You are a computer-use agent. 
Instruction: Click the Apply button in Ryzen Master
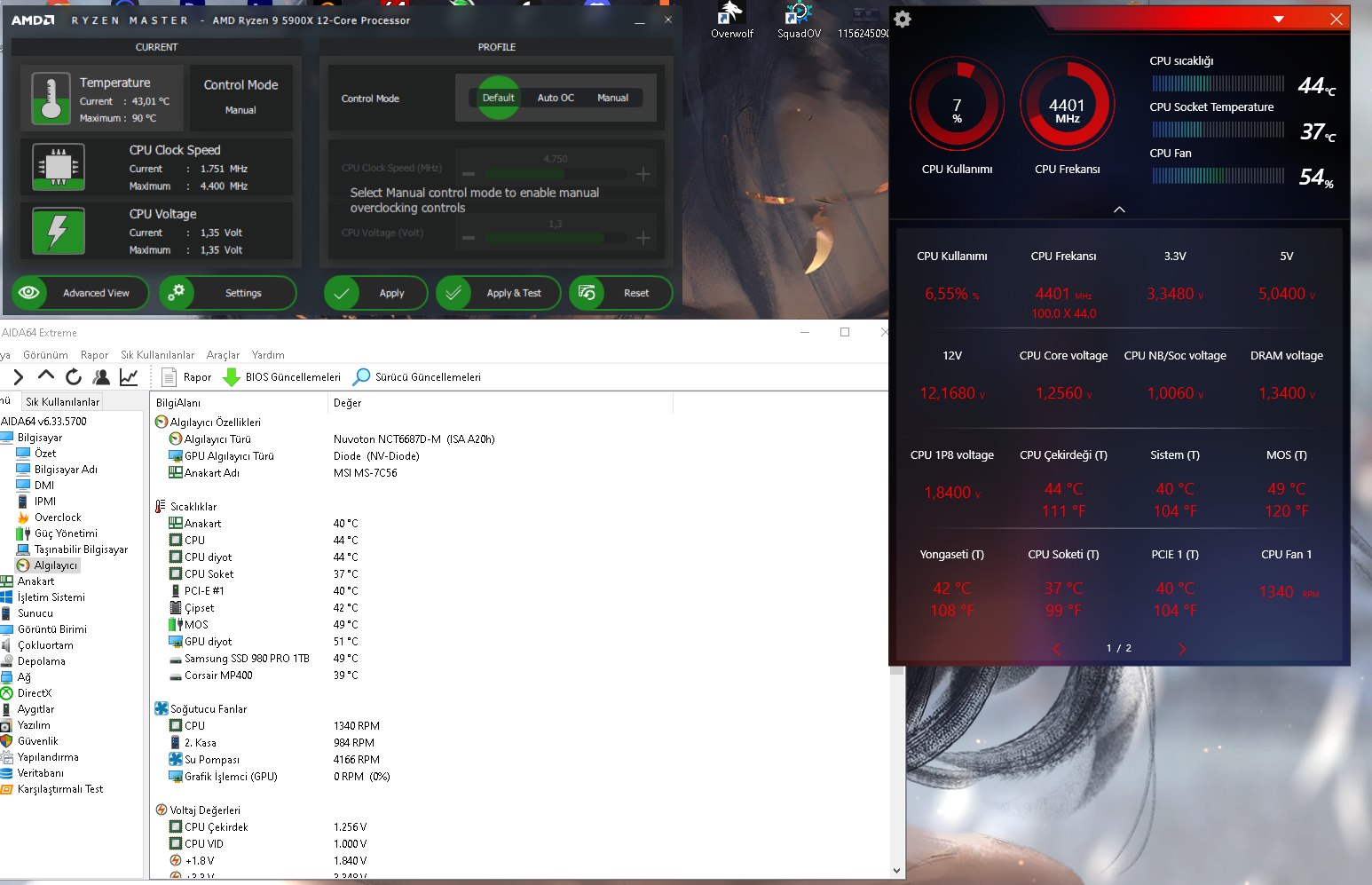tap(375, 293)
